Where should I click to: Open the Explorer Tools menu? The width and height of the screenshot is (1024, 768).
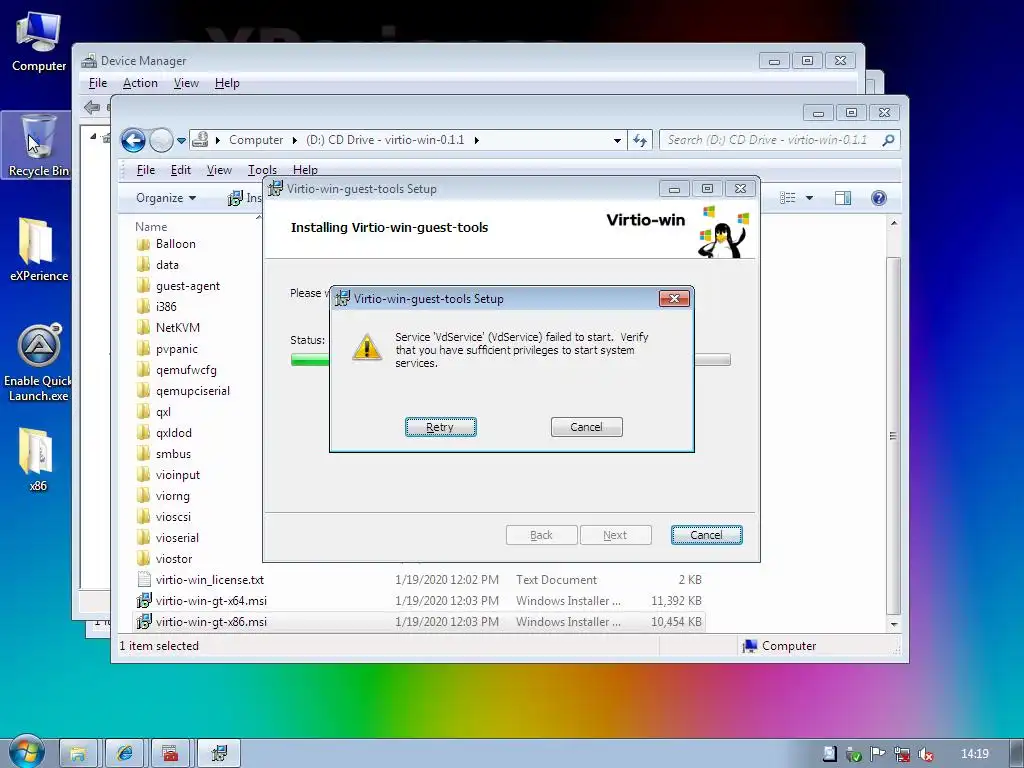click(x=262, y=170)
